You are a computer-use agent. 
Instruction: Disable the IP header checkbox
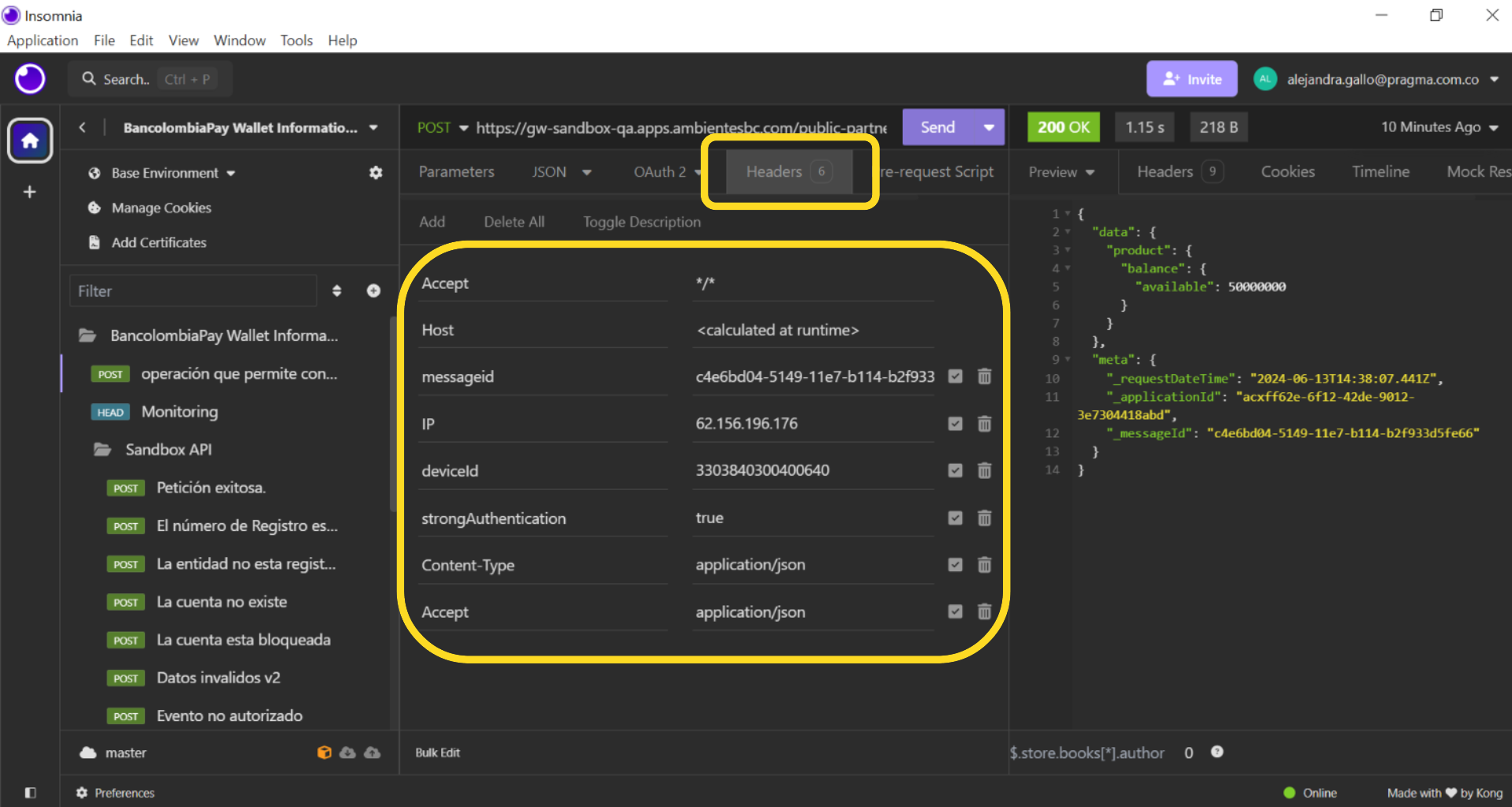(x=955, y=424)
